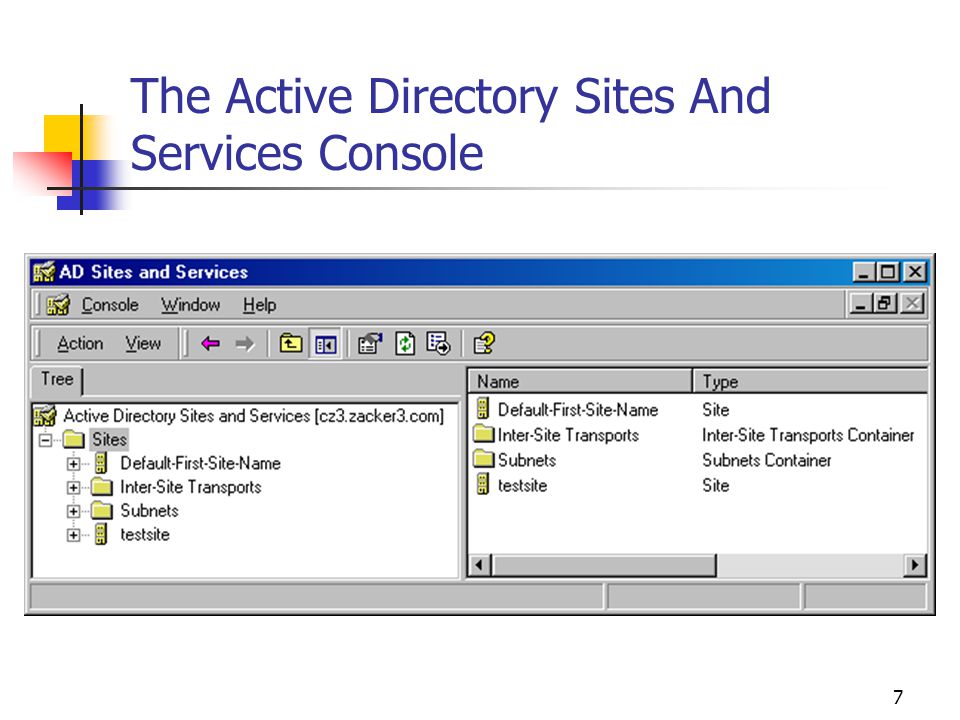Click the horizontal scrollbar left arrow
This screenshot has height=720, width=960.
pos(481,565)
